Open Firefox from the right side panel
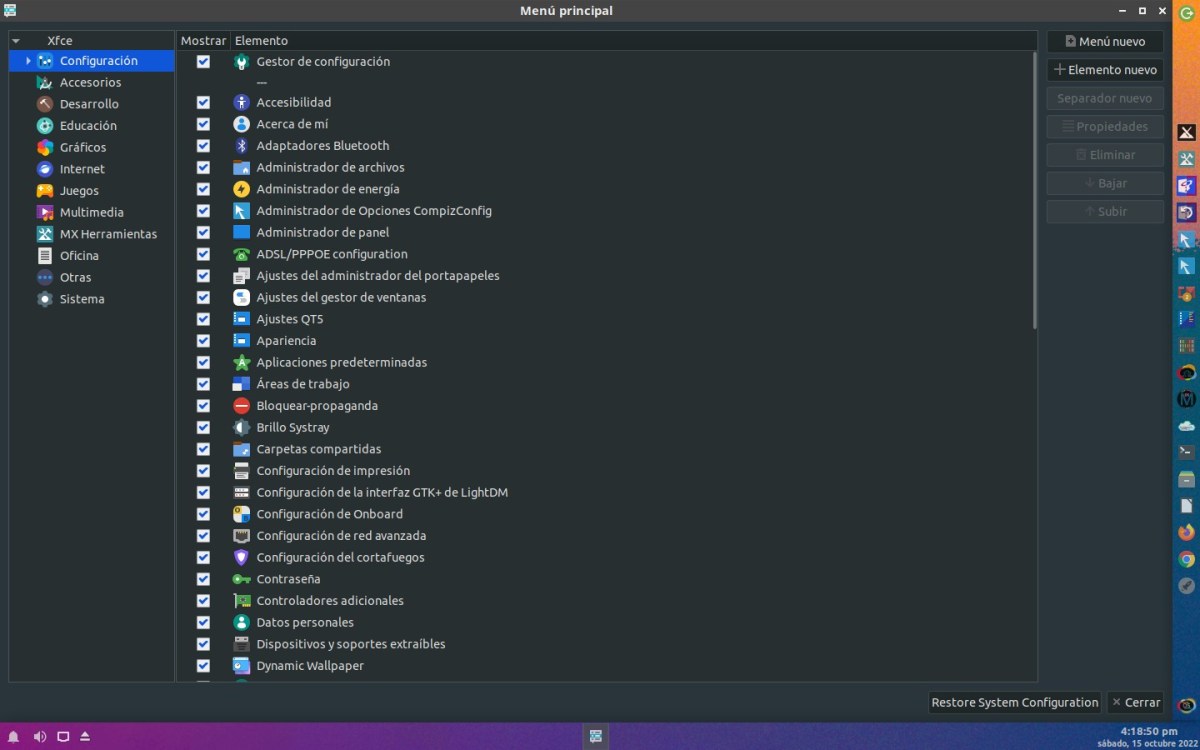Image resolution: width=1200 pixels, height=750 pixels. (1186, 532)
